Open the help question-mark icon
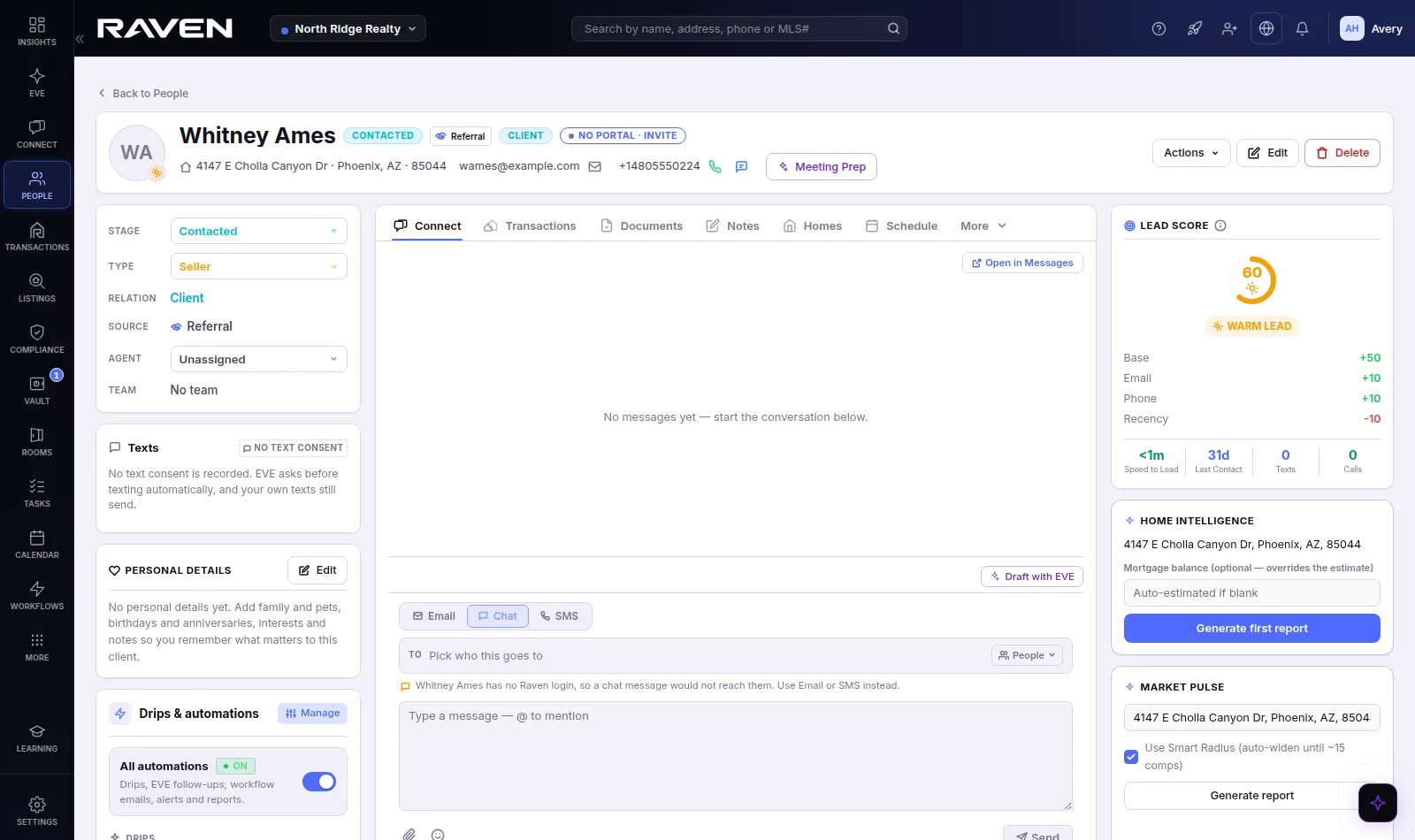 coord(1159,28)
